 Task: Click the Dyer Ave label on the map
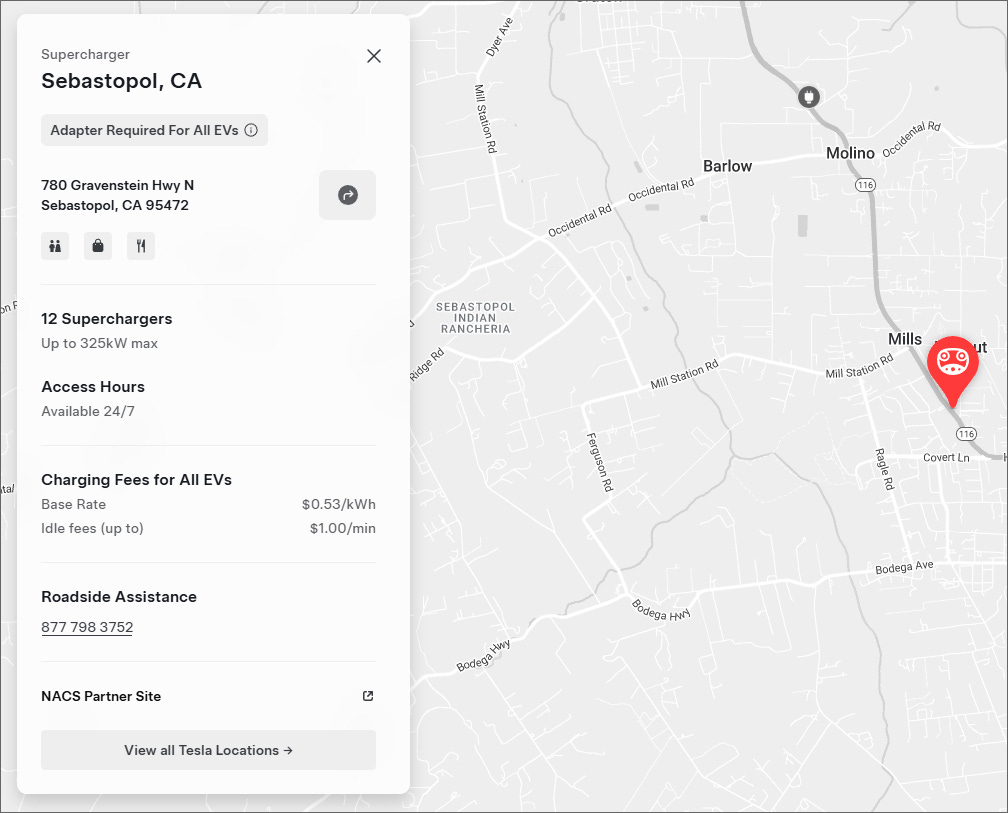click(500, 37)
